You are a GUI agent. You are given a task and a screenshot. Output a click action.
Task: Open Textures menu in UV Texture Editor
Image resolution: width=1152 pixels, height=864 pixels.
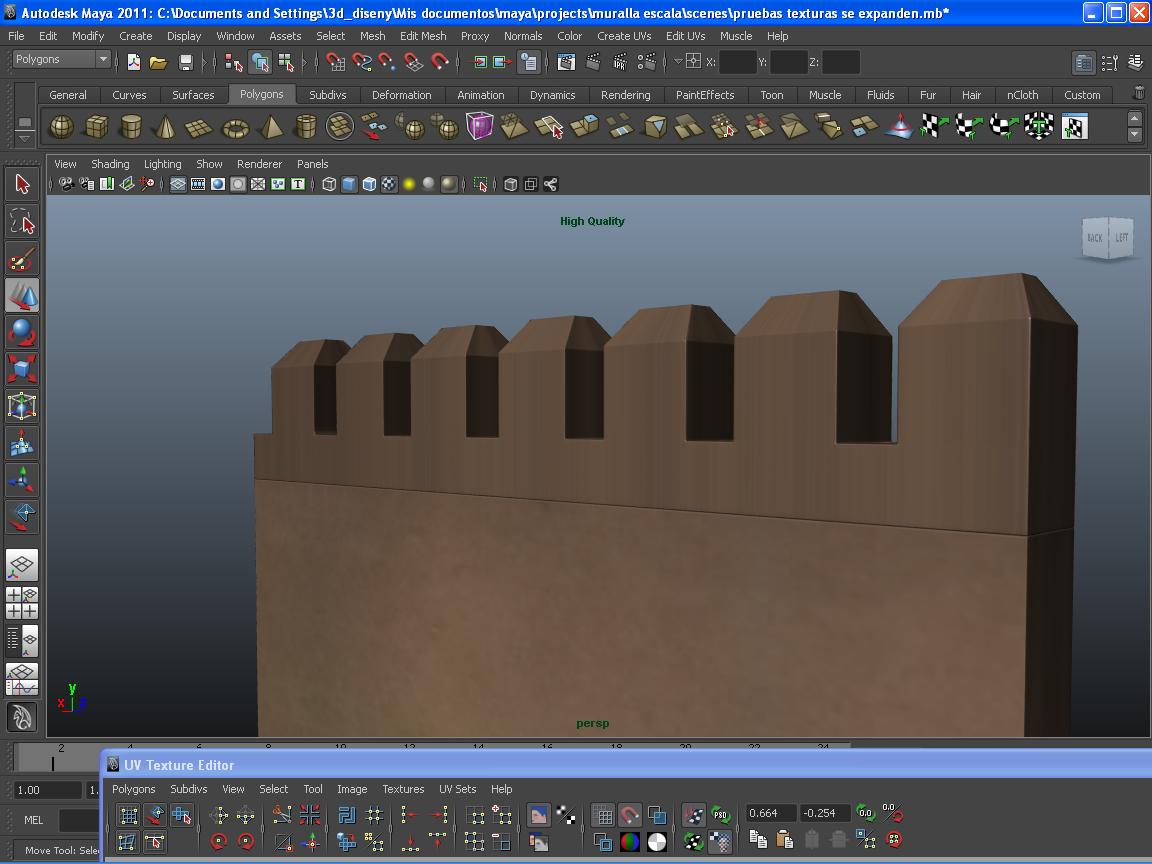403,789
